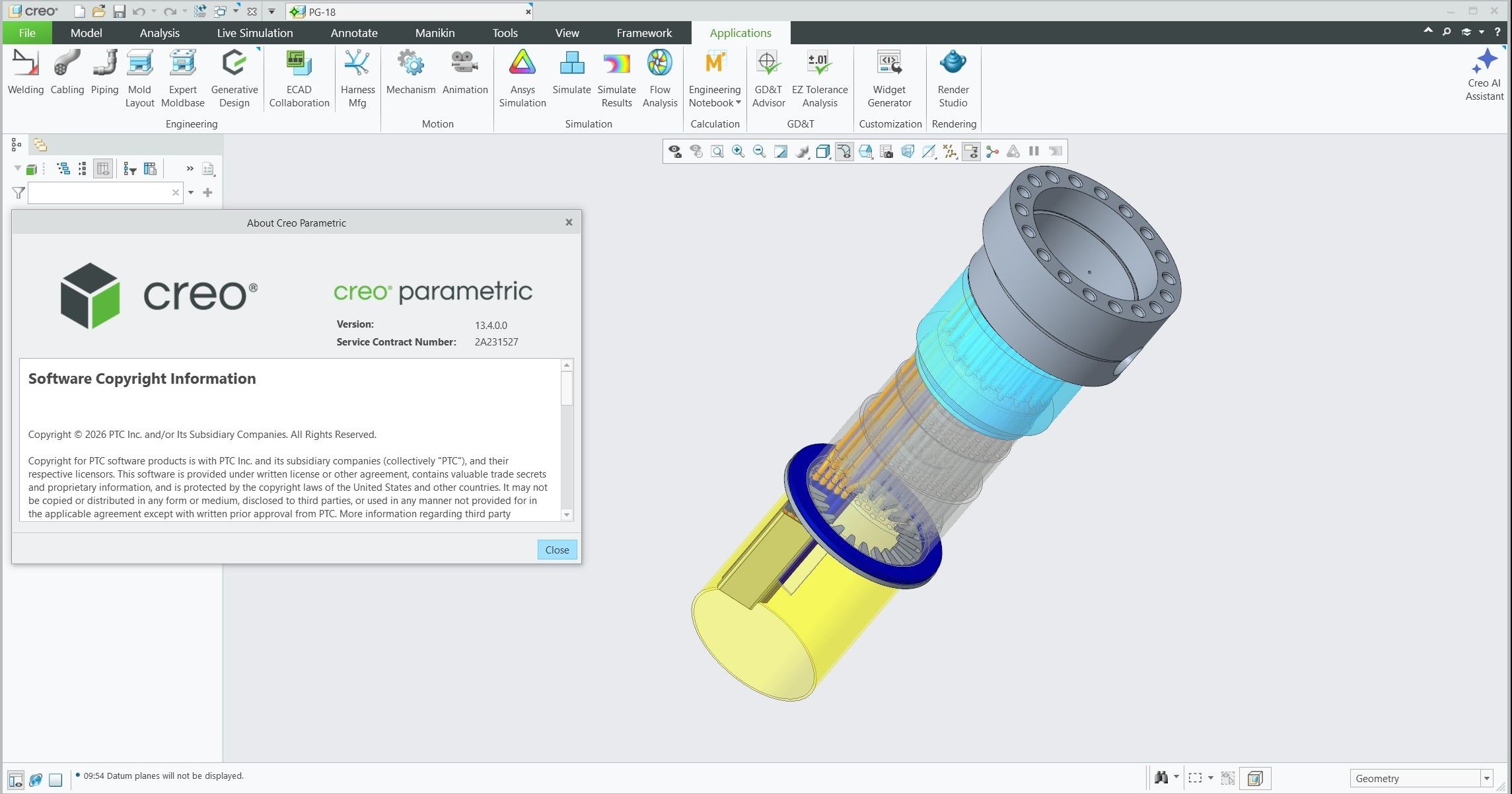Screen dimensions: 1512x794
Task: Toggle model tree panel in status bar
Action: click(x=16, y=779)
